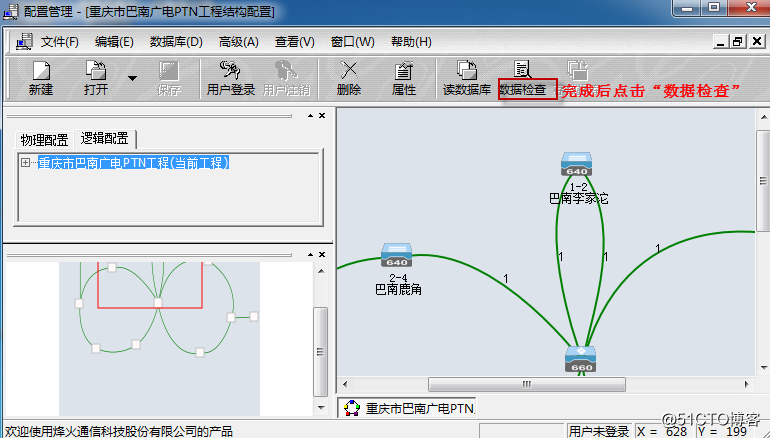
Task: Open the 窗口(W) menu
Action: (x=353, y=42)
